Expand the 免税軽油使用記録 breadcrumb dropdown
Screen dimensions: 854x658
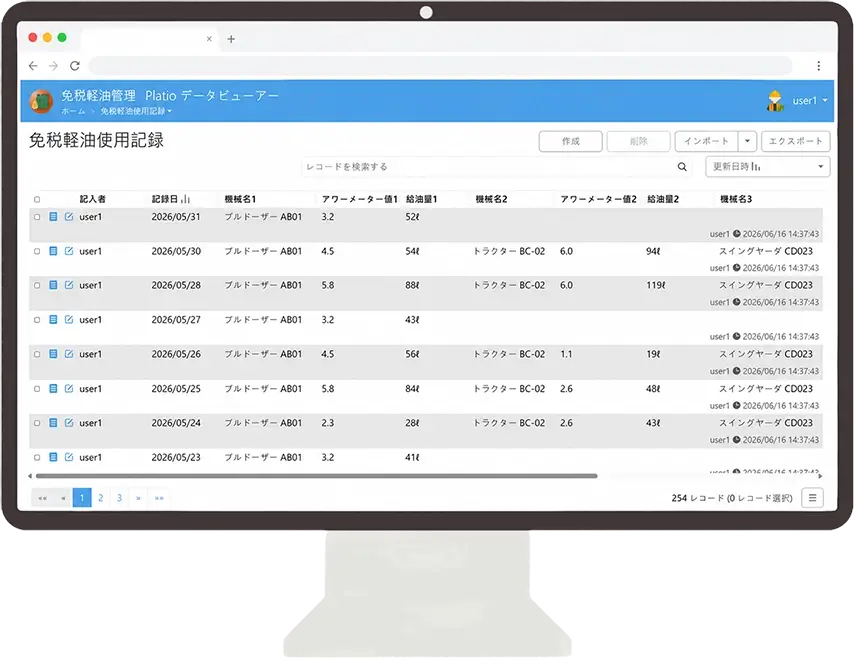pyautogui.click(x=136, y=111)
